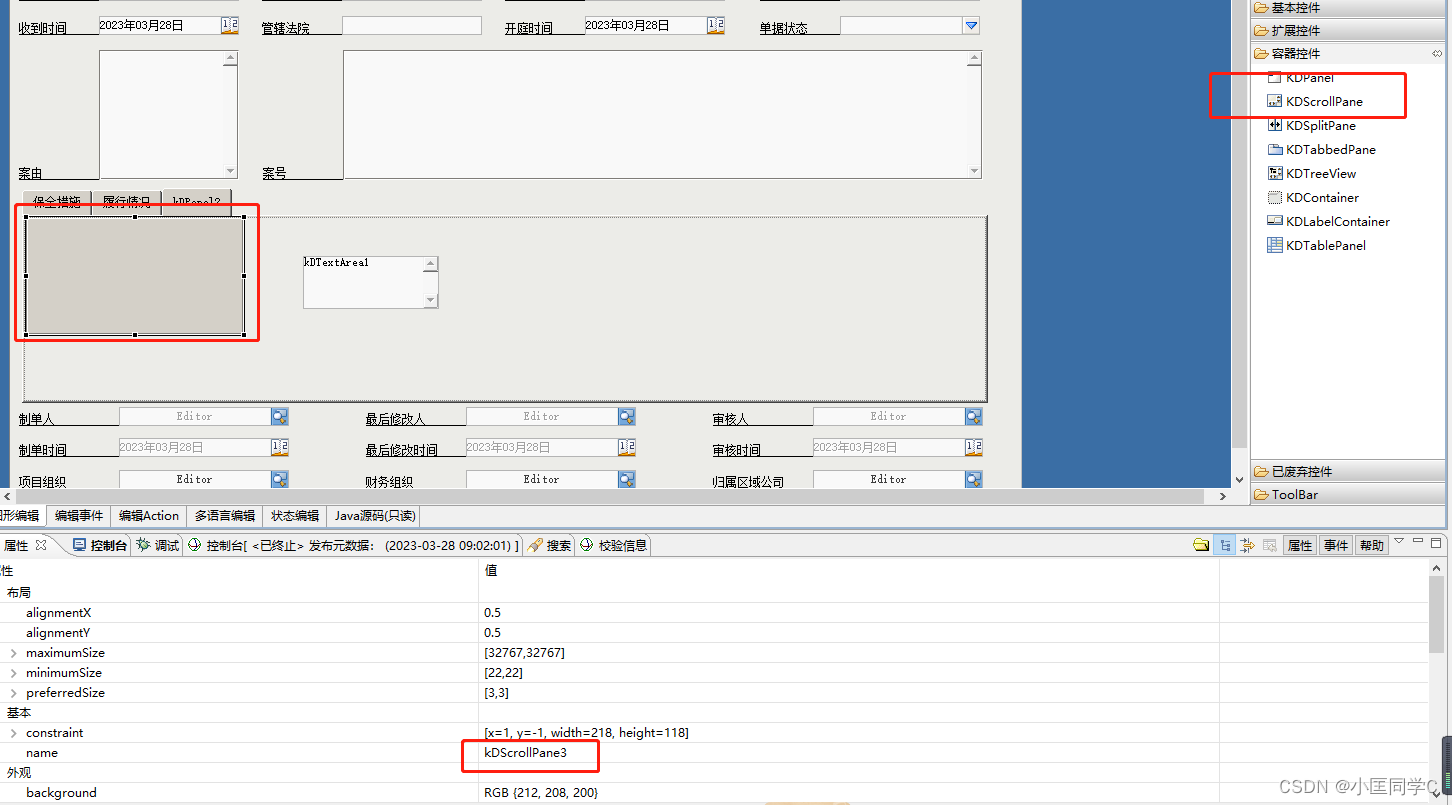Expand the minimumSize property
This screenshot has height=805, width=1452.
pyautogui.click(x=13, y=673)
